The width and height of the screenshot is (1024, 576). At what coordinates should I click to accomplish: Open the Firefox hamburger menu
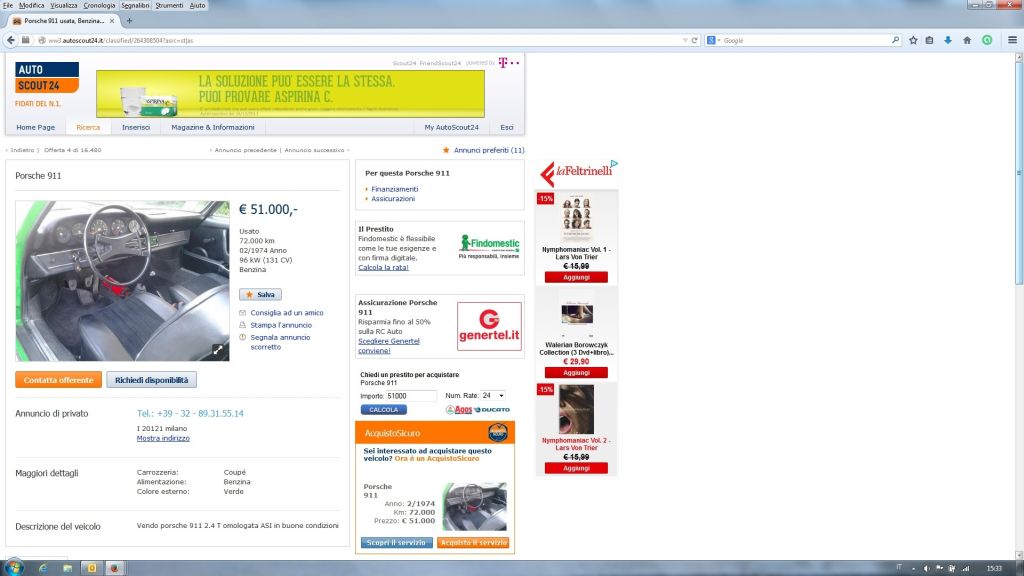[1012, 40]
